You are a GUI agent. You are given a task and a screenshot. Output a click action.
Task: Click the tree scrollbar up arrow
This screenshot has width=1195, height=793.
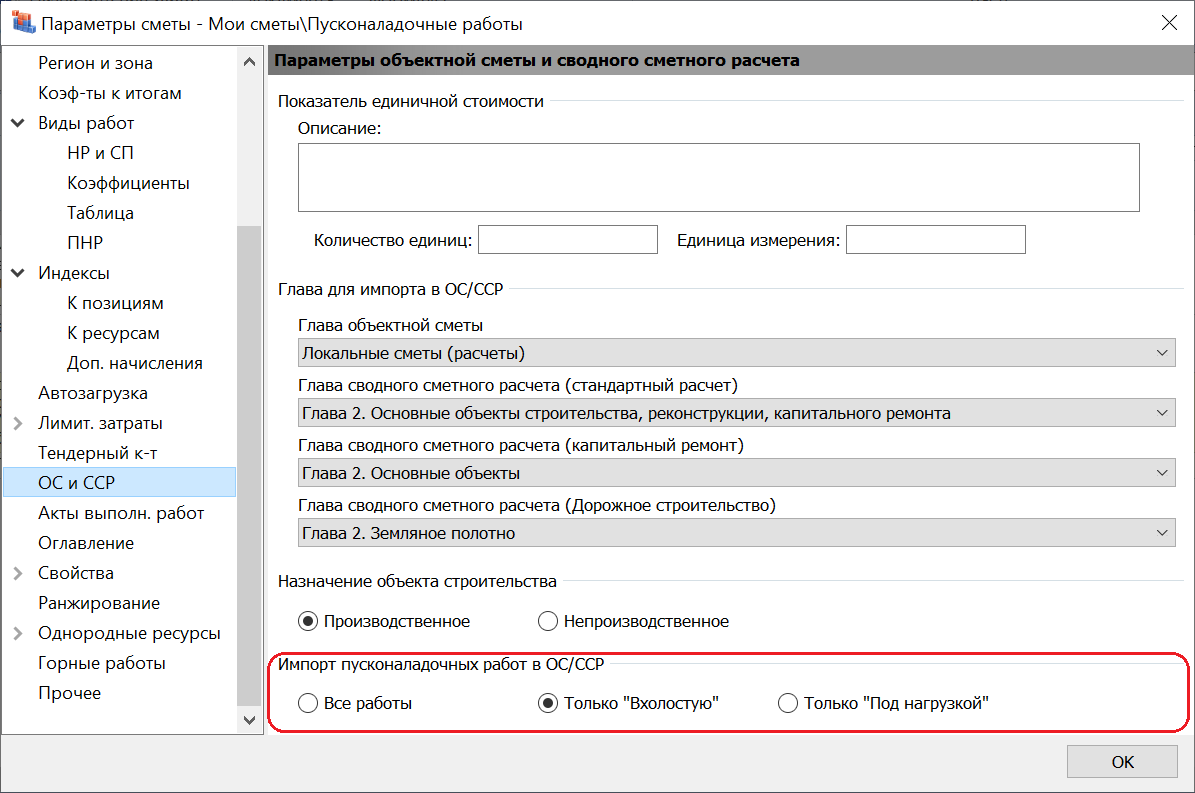click(x=249, y=62)
